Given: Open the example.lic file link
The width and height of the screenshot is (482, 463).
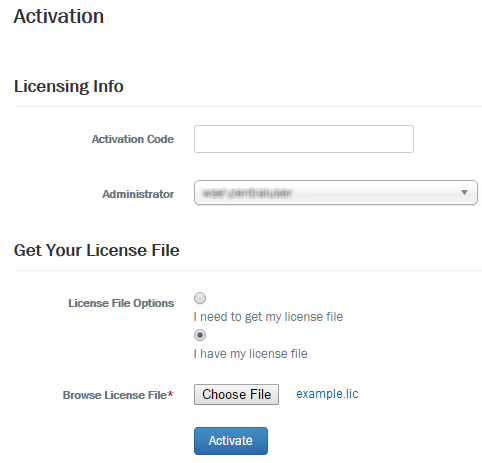Looking at the screenshot, I should tap(327, 394).
